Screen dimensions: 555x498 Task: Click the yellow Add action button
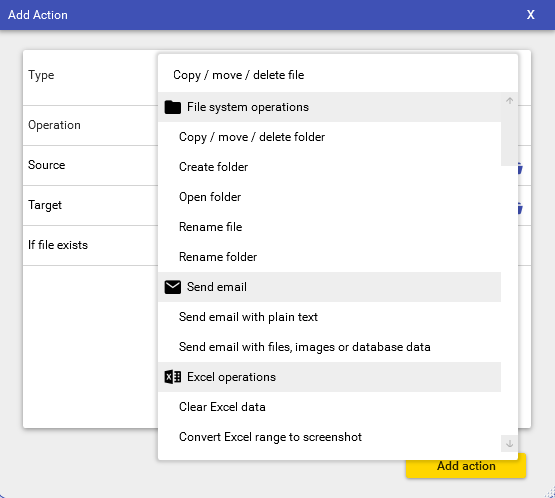(466, 466)
